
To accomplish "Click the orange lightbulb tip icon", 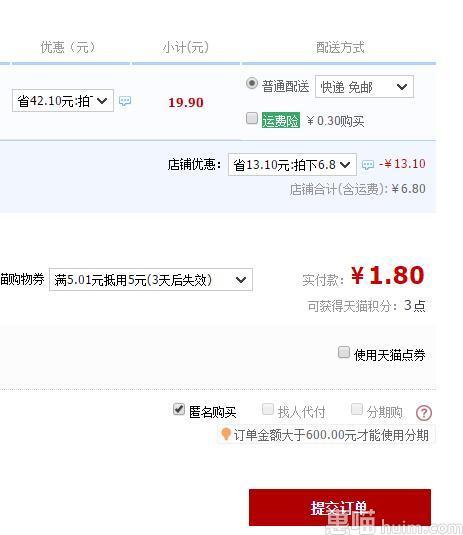I will [225, 434].
